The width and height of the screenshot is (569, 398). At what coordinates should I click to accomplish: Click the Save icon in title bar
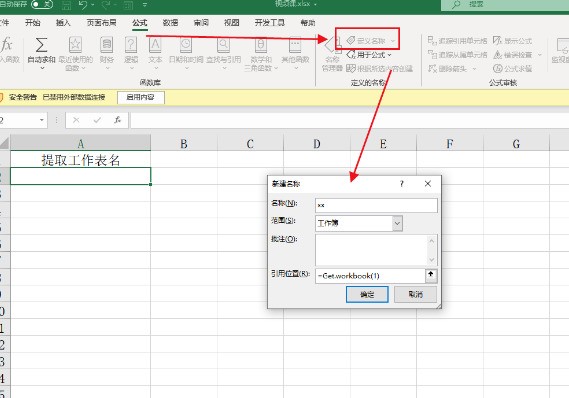point(66,5)
